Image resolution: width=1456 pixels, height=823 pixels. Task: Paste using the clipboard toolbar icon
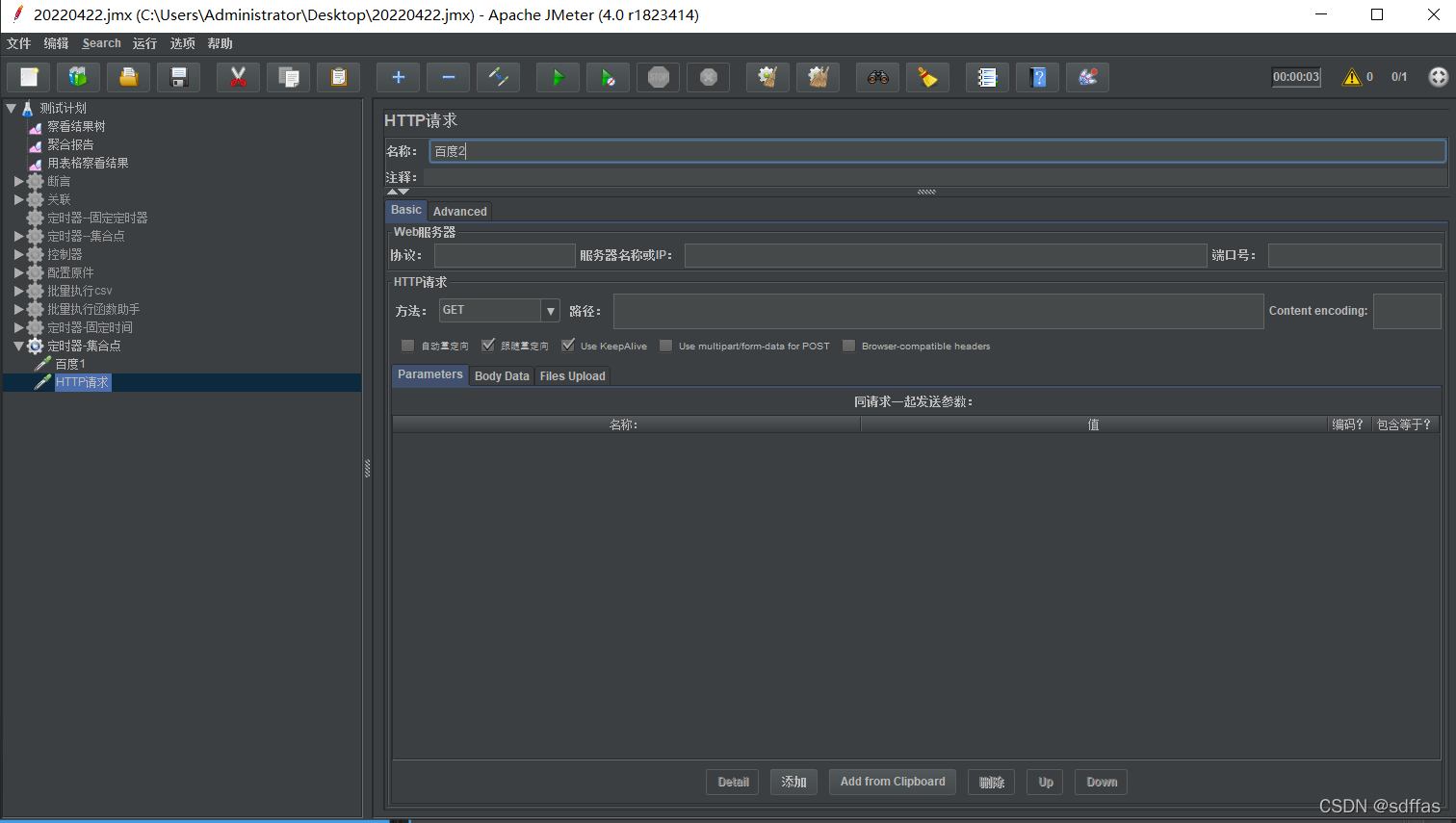(x=338, y=77)
